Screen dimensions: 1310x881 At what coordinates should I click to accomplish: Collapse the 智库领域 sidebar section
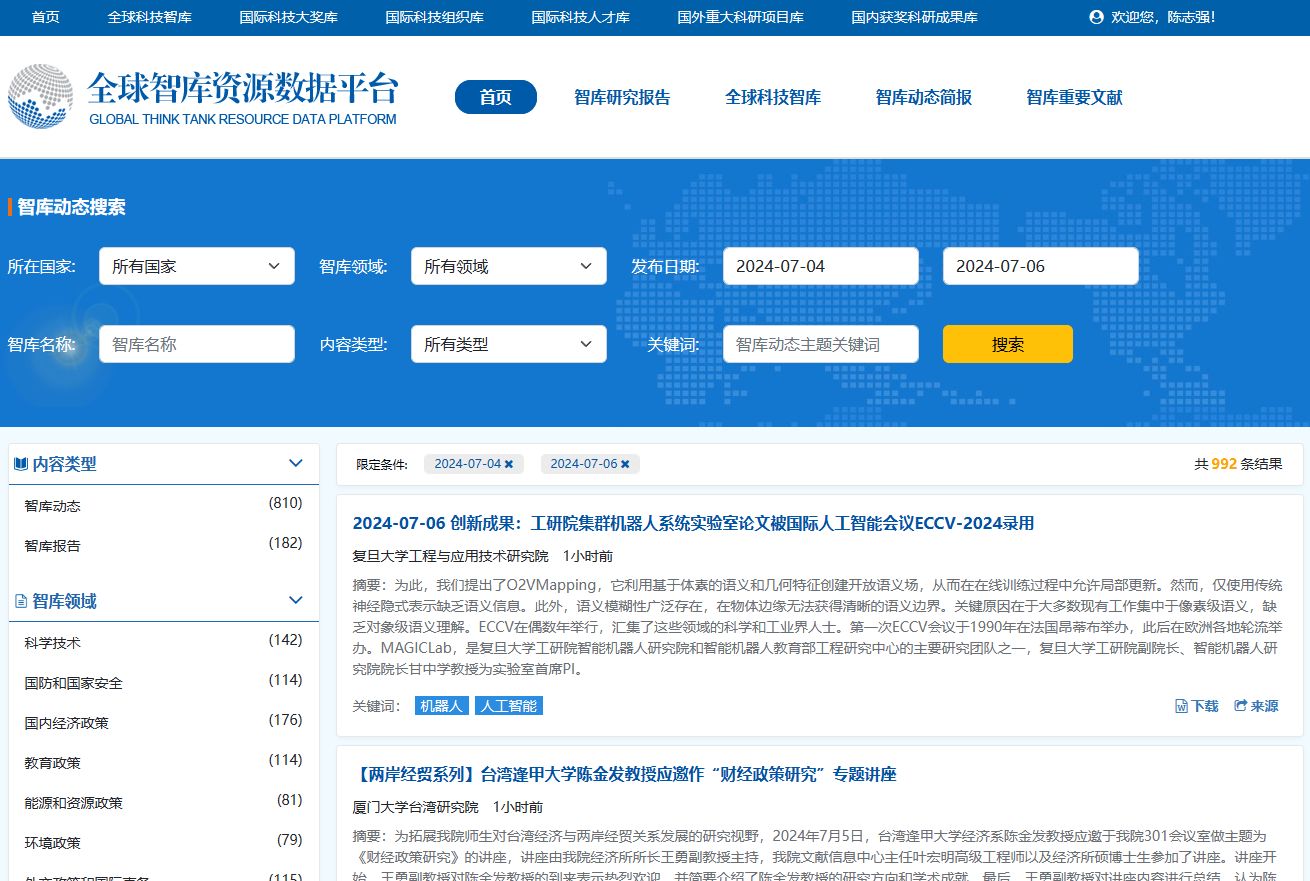(x=295, y=600)
